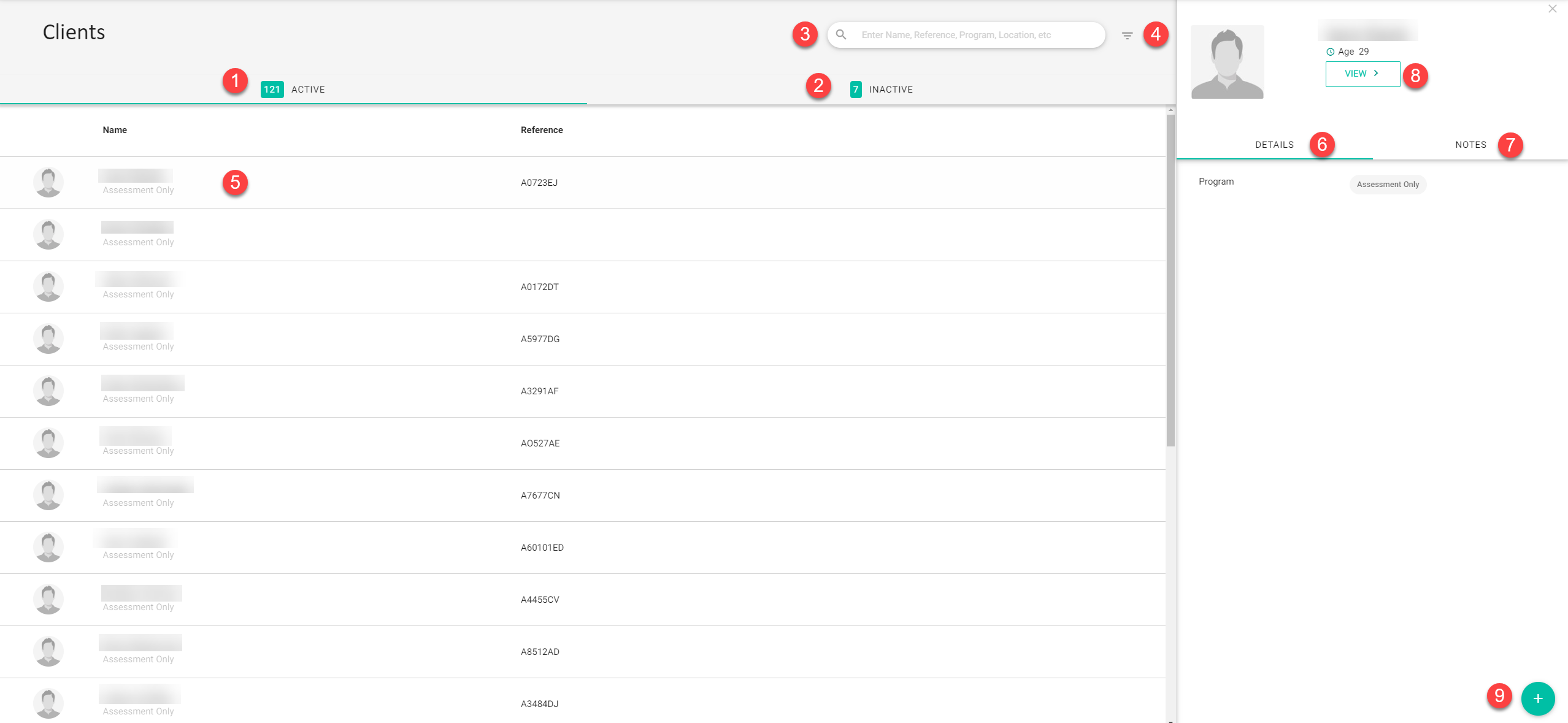Click the Assessment Only program chip
Image resolution: width=1568 pixels, height=723 pixels.
(x=1387, y=185)
